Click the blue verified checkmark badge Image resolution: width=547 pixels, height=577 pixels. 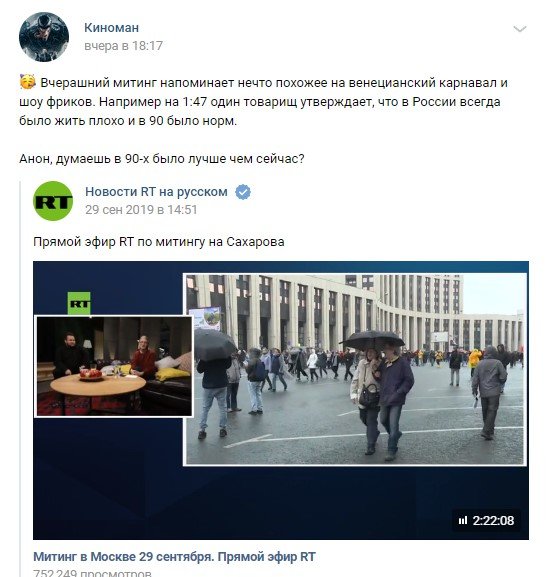pos(243,192)
